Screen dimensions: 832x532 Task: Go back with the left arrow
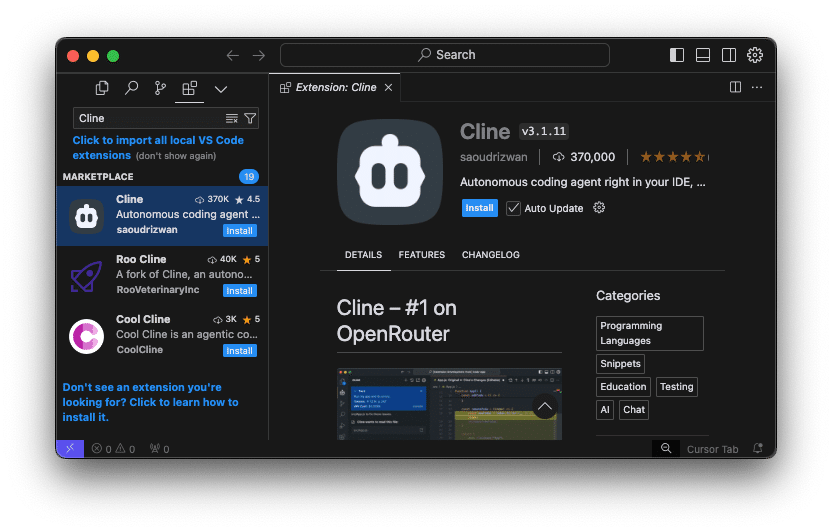(232, 55)
